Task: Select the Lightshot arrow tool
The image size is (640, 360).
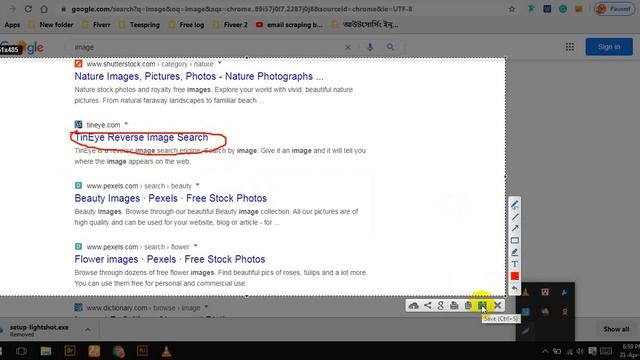Action: click(x=515, y=229)
